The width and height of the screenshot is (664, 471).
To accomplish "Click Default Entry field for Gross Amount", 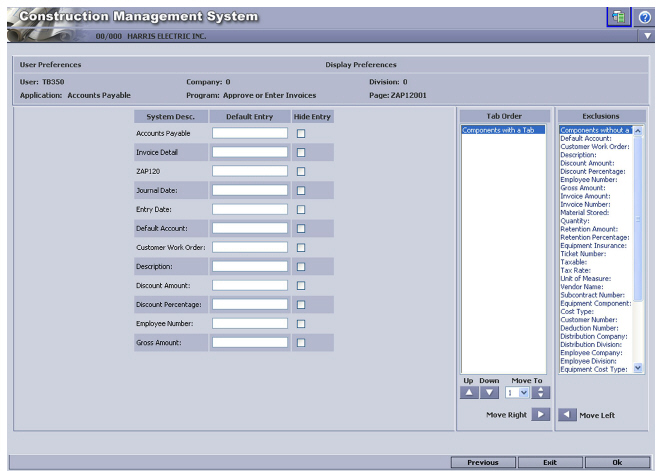I will (x=250, y=342).
